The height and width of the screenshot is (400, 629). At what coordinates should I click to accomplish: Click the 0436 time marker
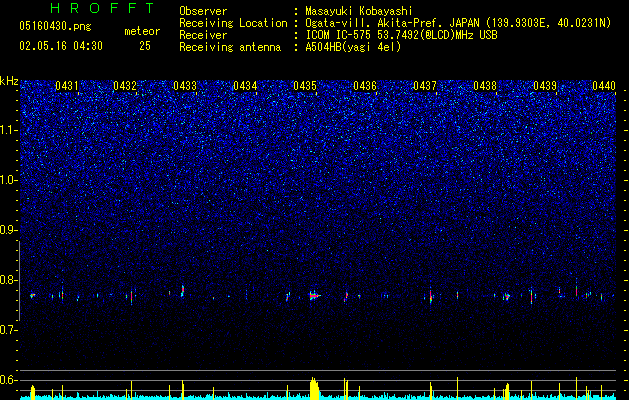(365, 86)
